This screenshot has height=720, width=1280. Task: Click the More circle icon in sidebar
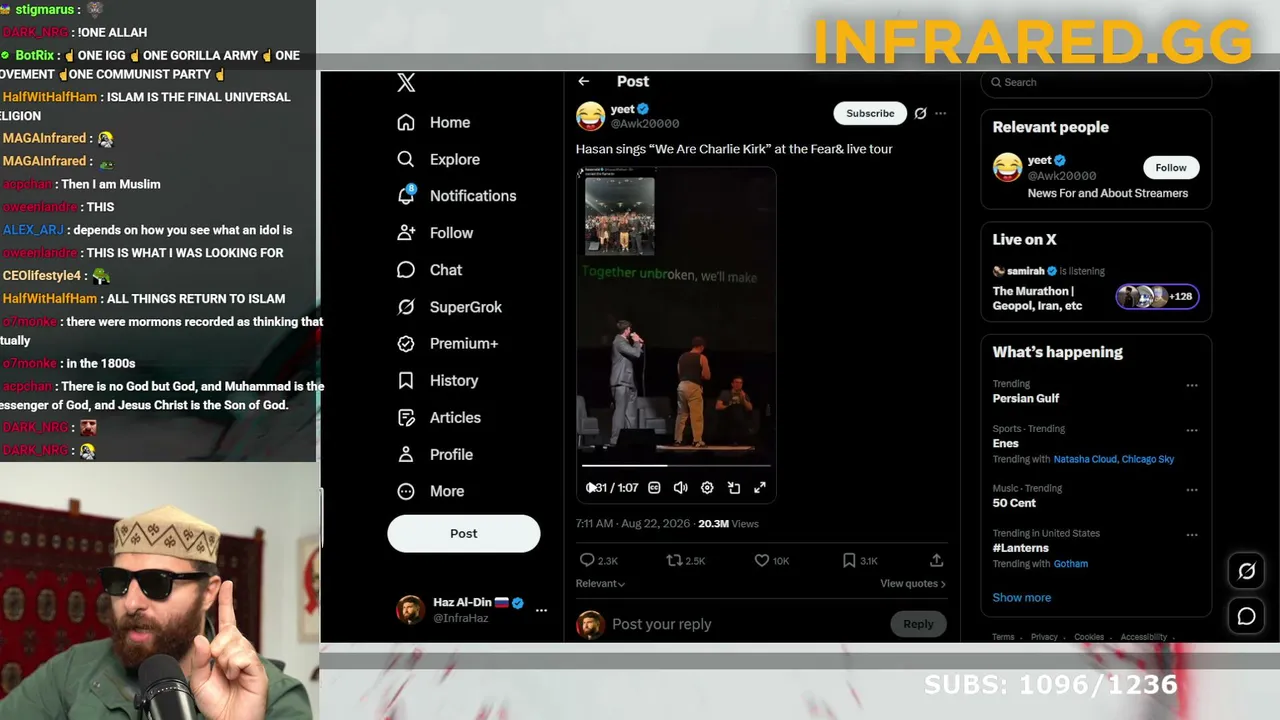(x=406, y=492)
